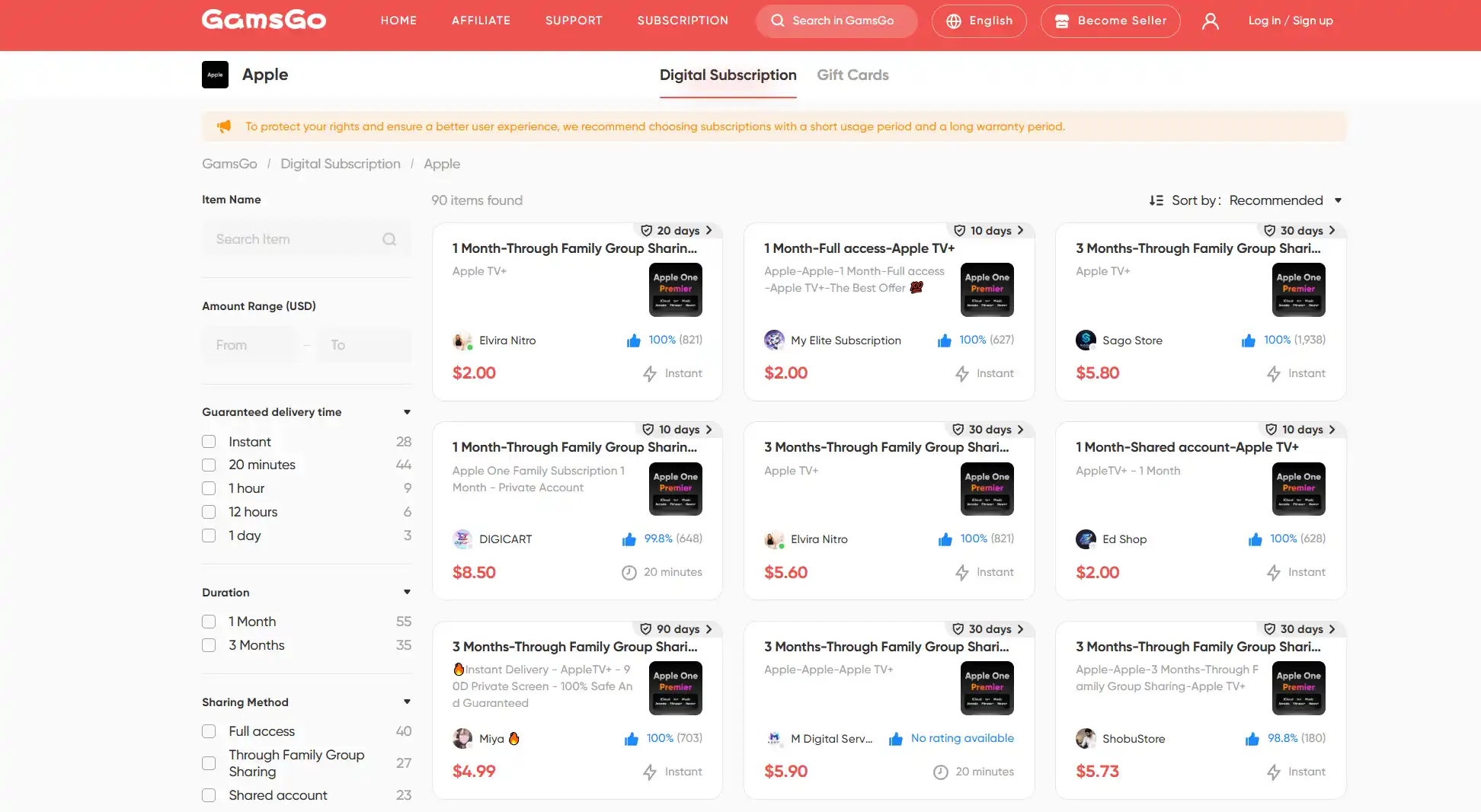Click the sort order icon beside Sort by
The width and height of the screenshot is (1481, 812).
(1156, 200)
